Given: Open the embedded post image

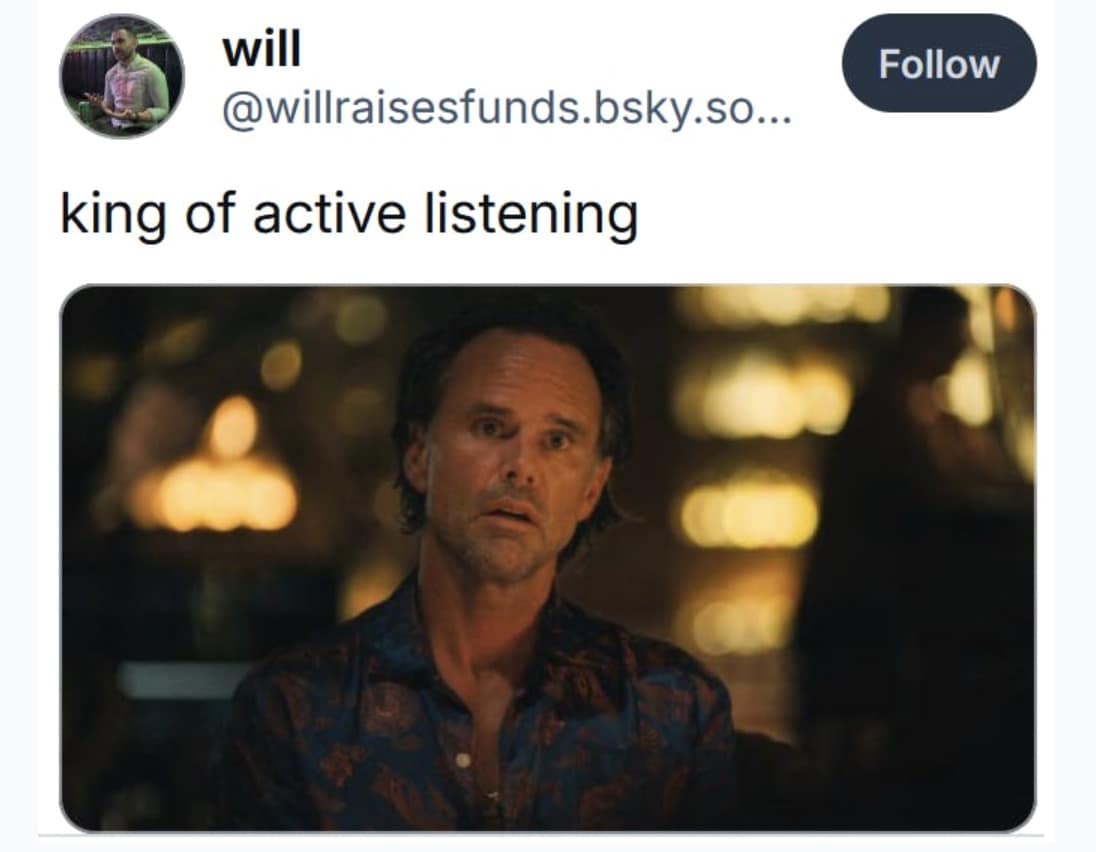Looking at the screenshot, I should [x=547, y=558].
